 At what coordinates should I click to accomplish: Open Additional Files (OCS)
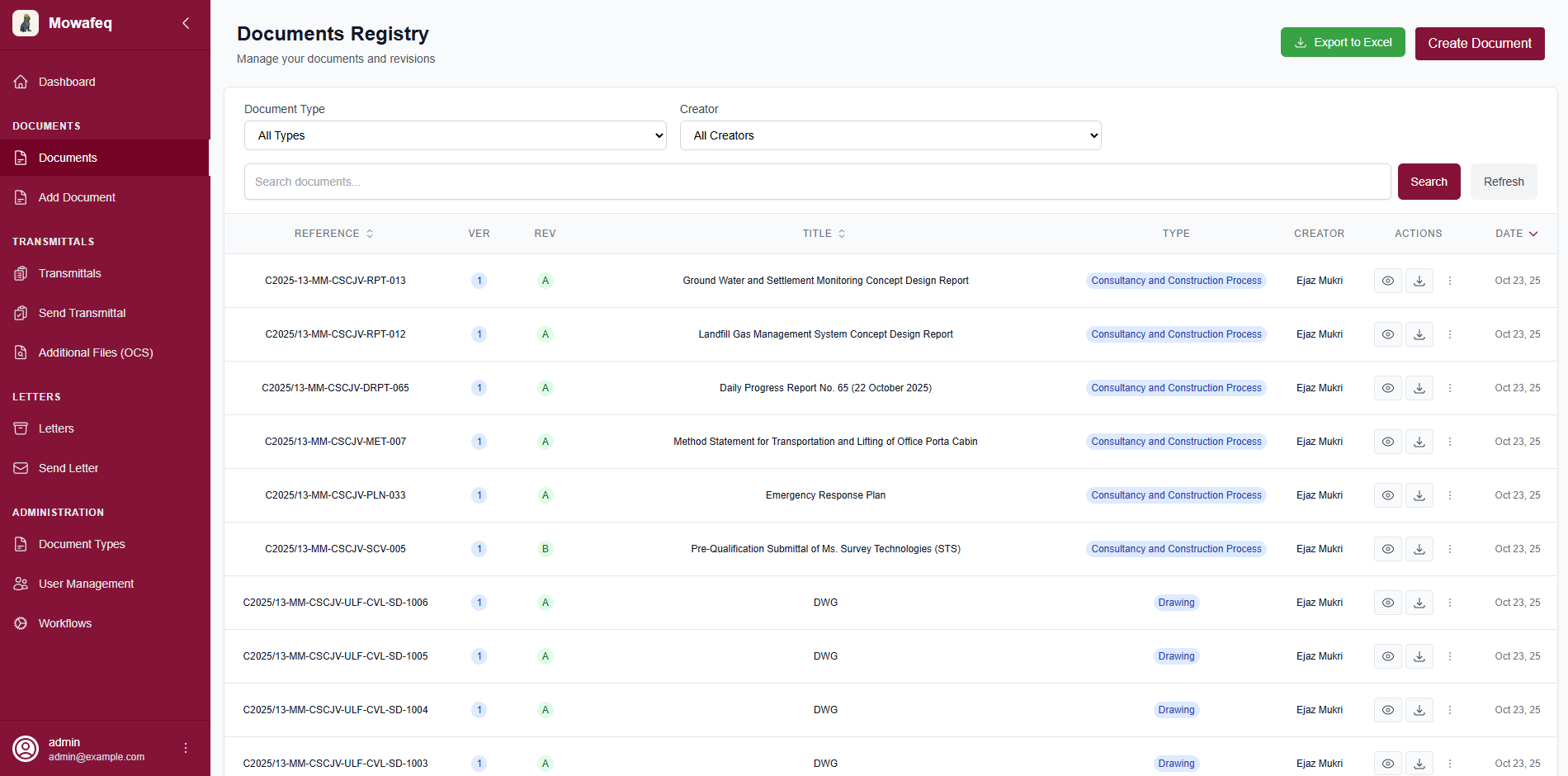tap(95, 352)
